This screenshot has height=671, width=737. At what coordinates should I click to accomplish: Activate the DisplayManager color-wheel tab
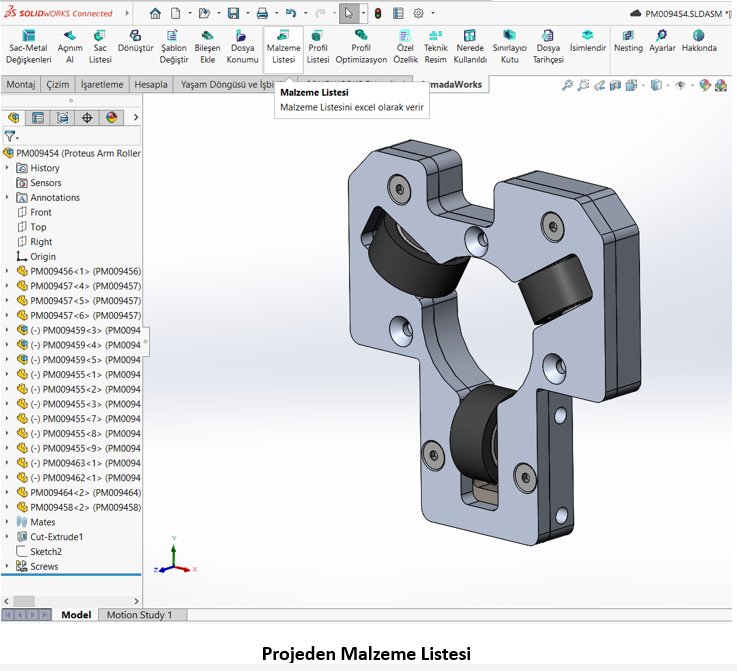[x=111, y=117]
